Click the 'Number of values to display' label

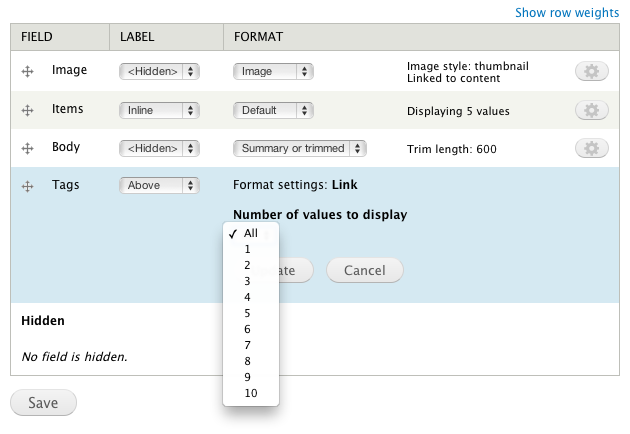pyautogui.click(x=320, y=215)
